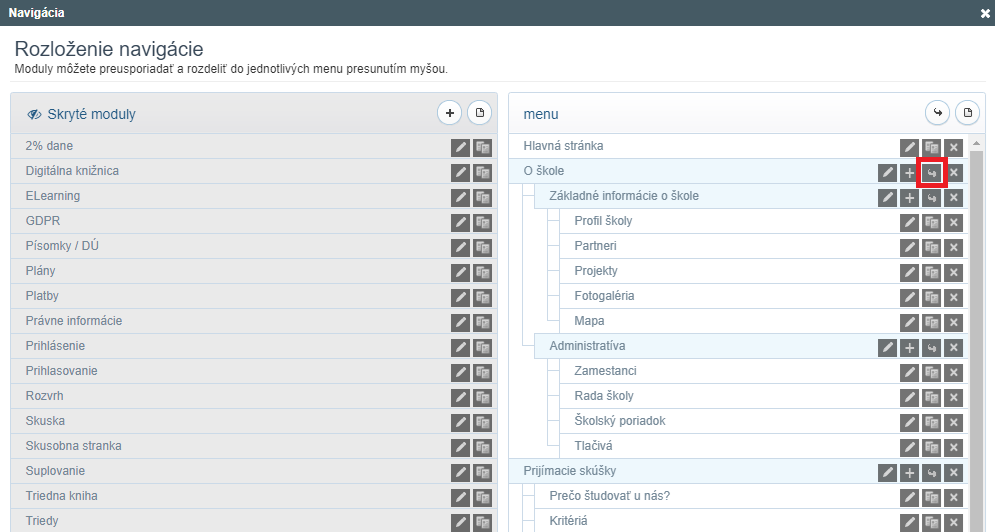
Task: Remove Hlavná stránka with its X icon
Action: [x=953, y=148]
